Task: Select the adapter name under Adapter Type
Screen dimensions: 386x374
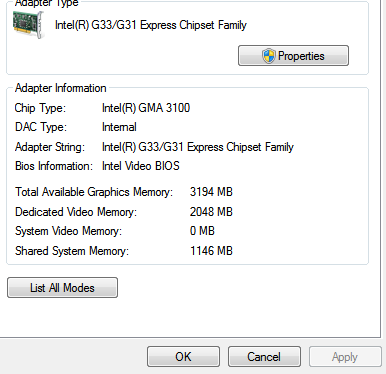Action: pos(151,25)
